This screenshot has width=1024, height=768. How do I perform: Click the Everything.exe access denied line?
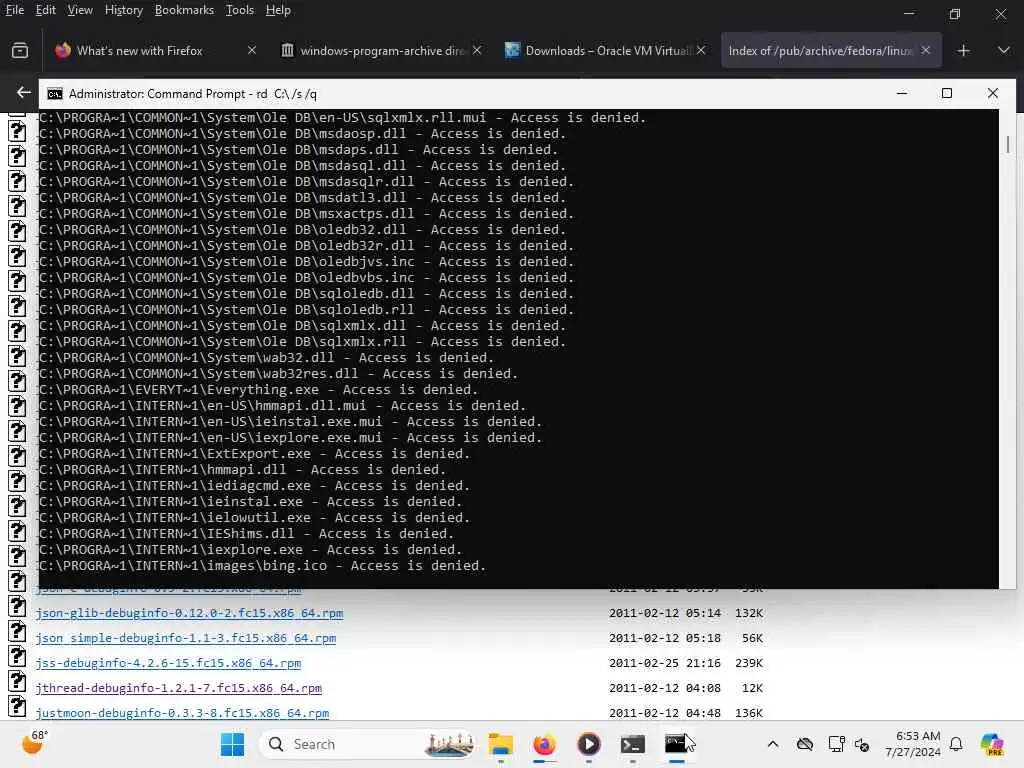tap(259, 390)
